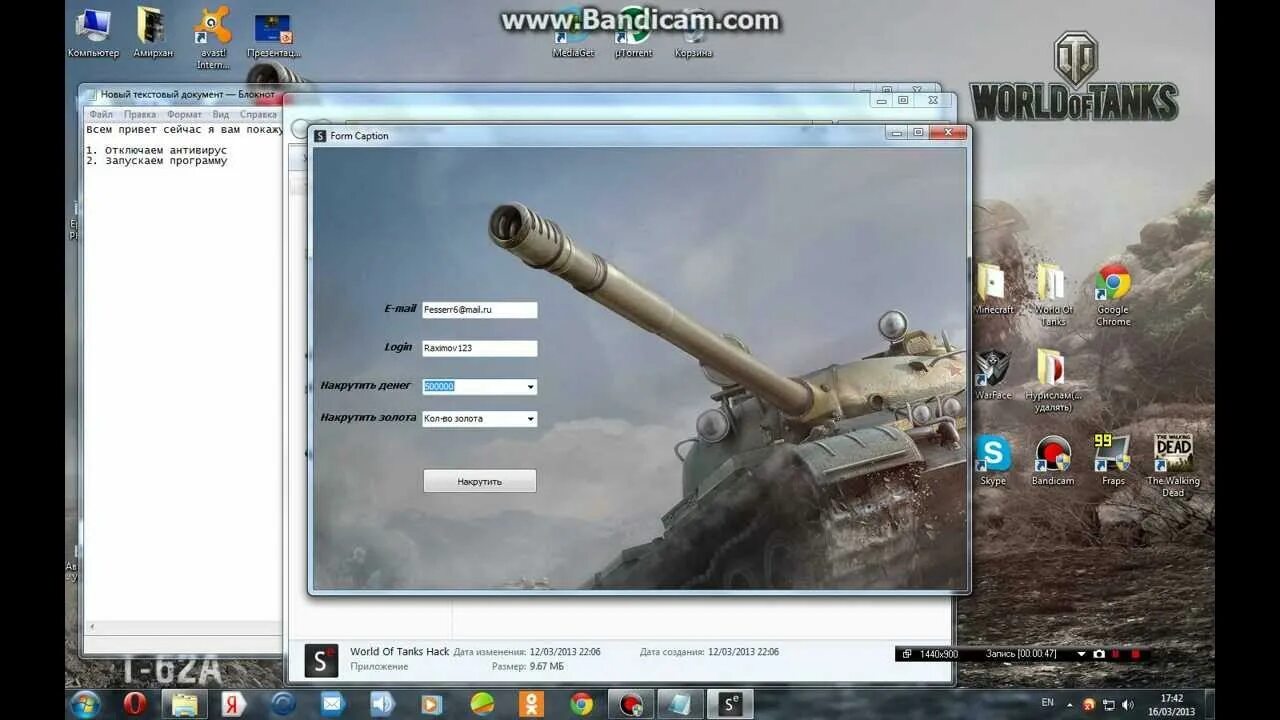Open Odnoklassniki orange taskbar icon

point(531,704)
